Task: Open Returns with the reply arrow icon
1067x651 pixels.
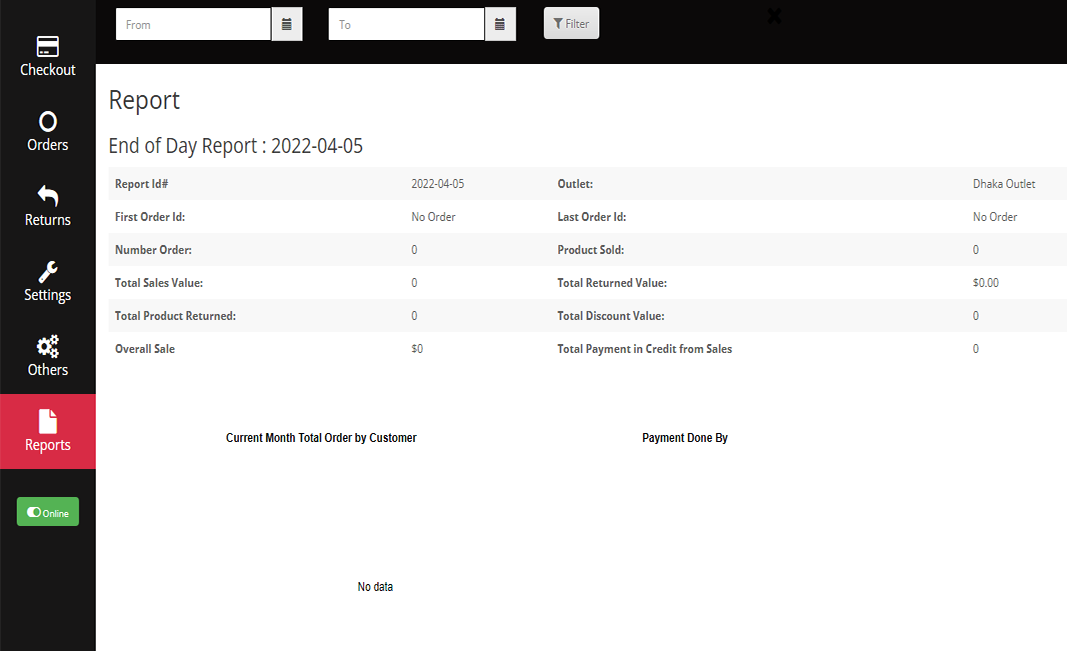Action: pos(48,196)
